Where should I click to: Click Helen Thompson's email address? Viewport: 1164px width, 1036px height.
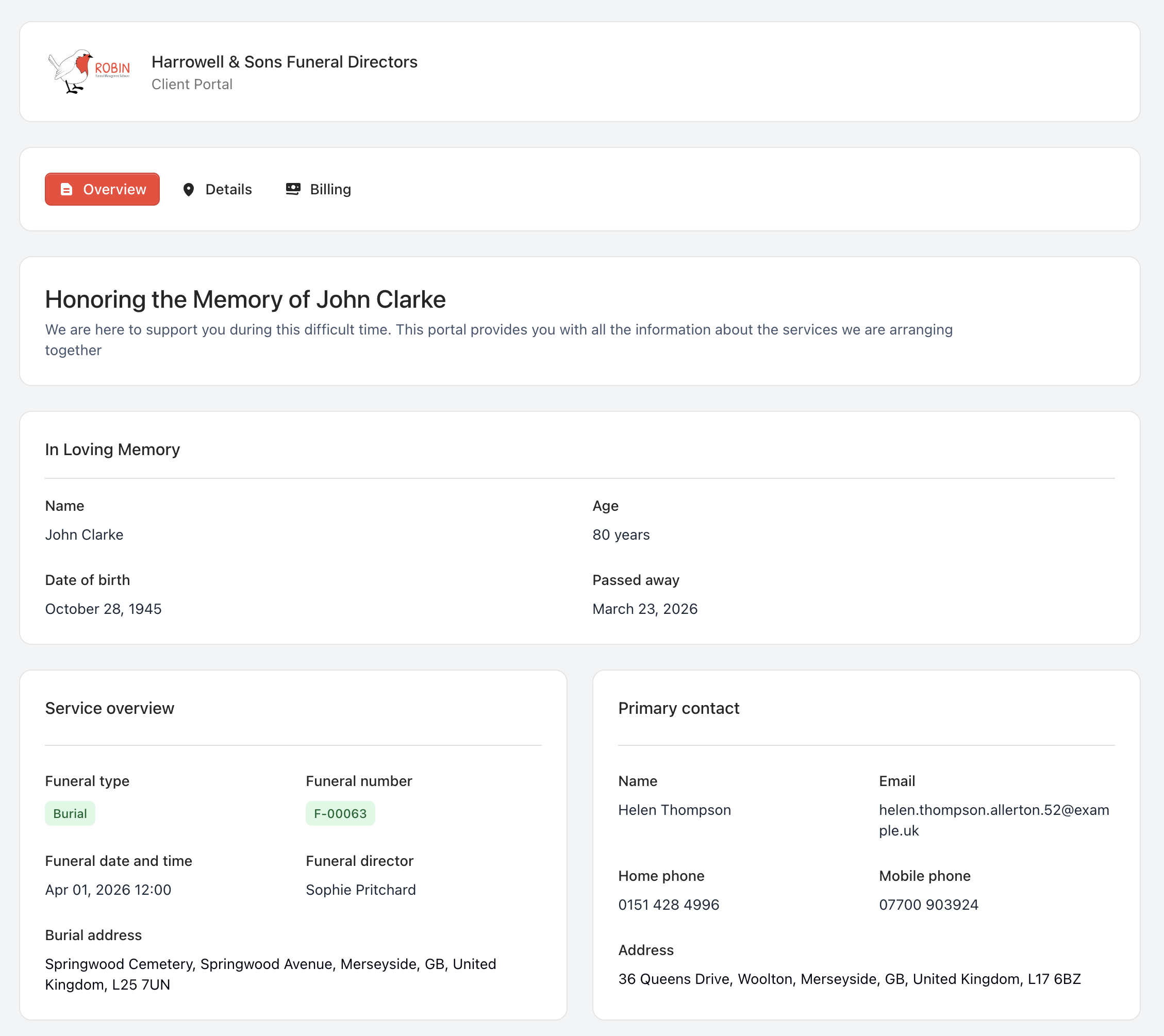(x=993, y=820)
